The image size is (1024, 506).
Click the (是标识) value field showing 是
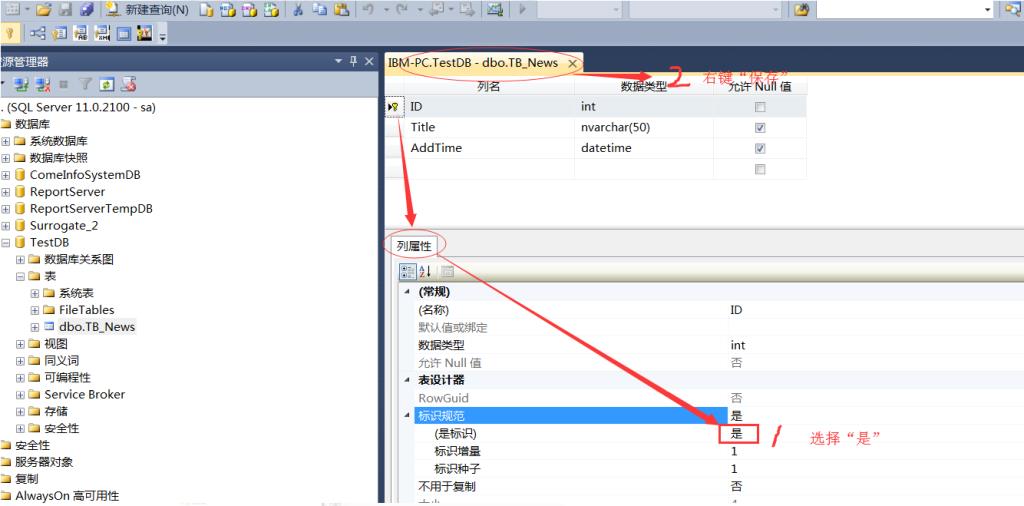click(x=739, y=434)
